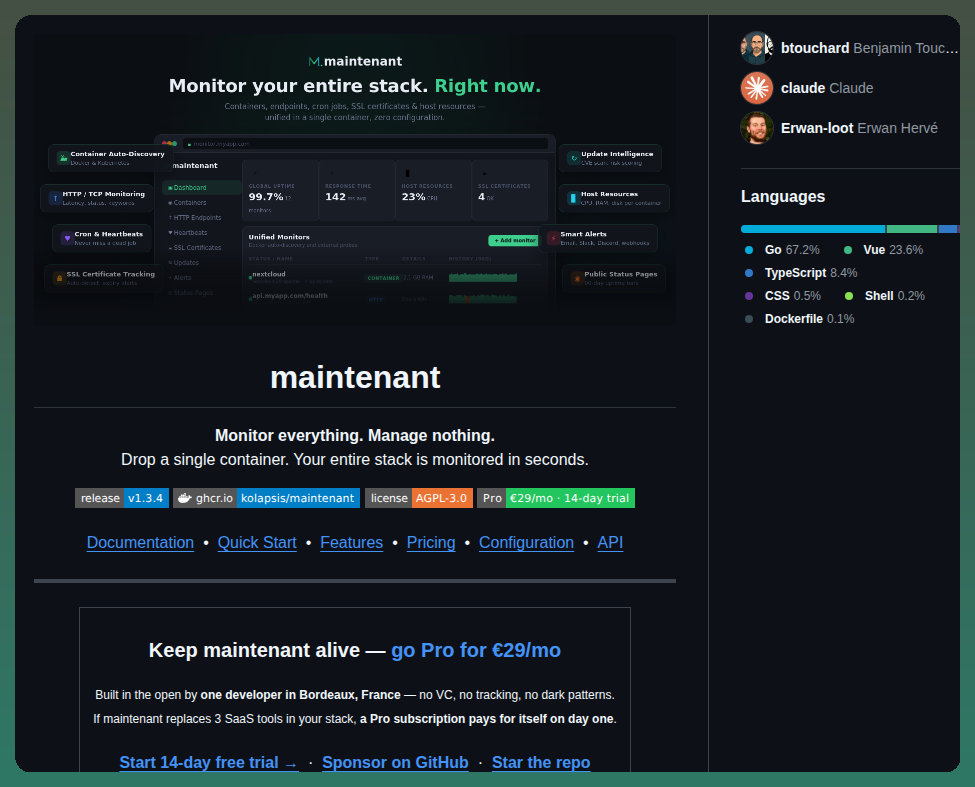This screenshot has width=975, height=787.
Task: Click the release v1.3.4 badge
Action: click(122, 498)
